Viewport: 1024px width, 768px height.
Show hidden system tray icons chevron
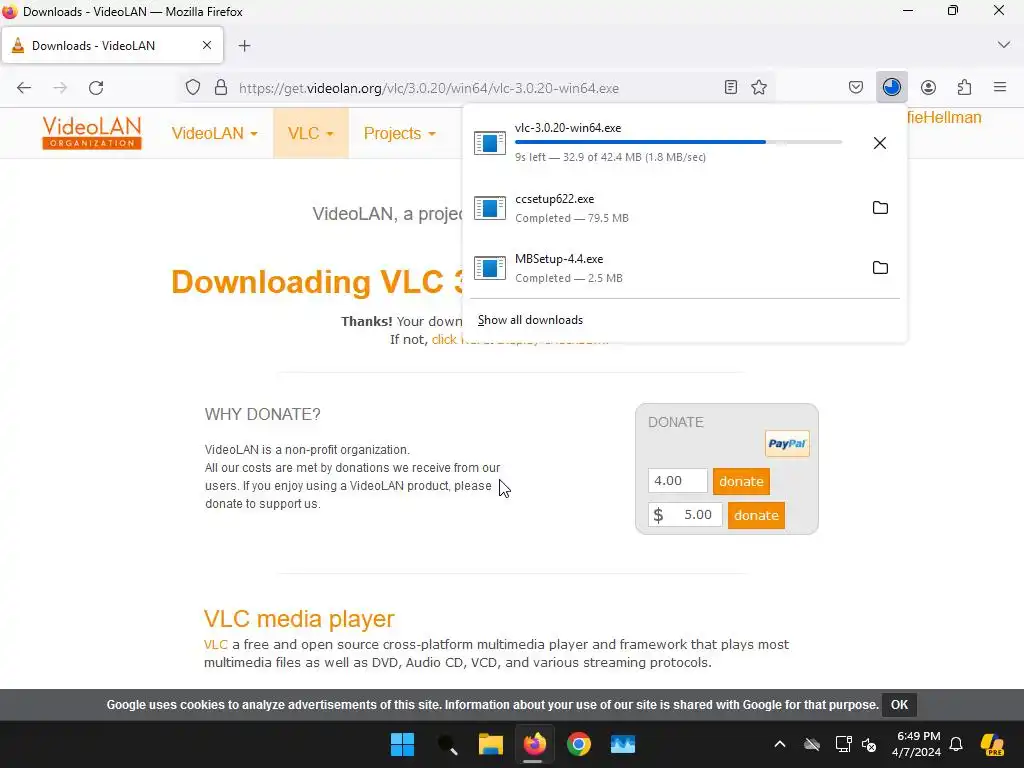tap(780, 744)
